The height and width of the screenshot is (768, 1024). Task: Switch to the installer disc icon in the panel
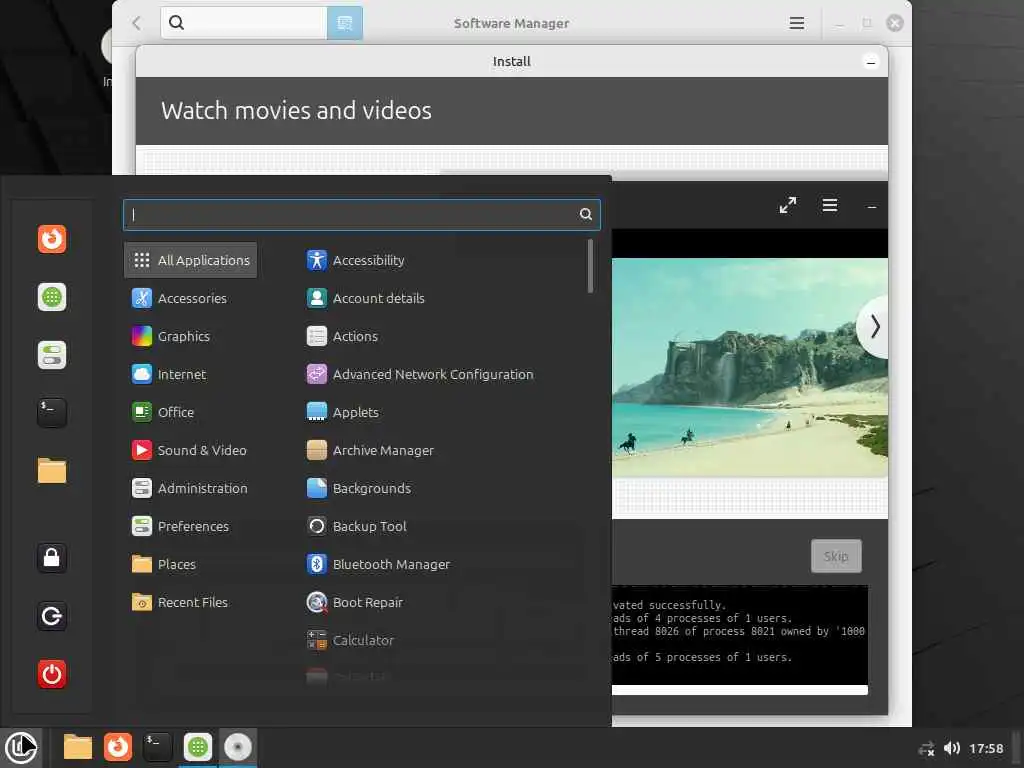238,747
